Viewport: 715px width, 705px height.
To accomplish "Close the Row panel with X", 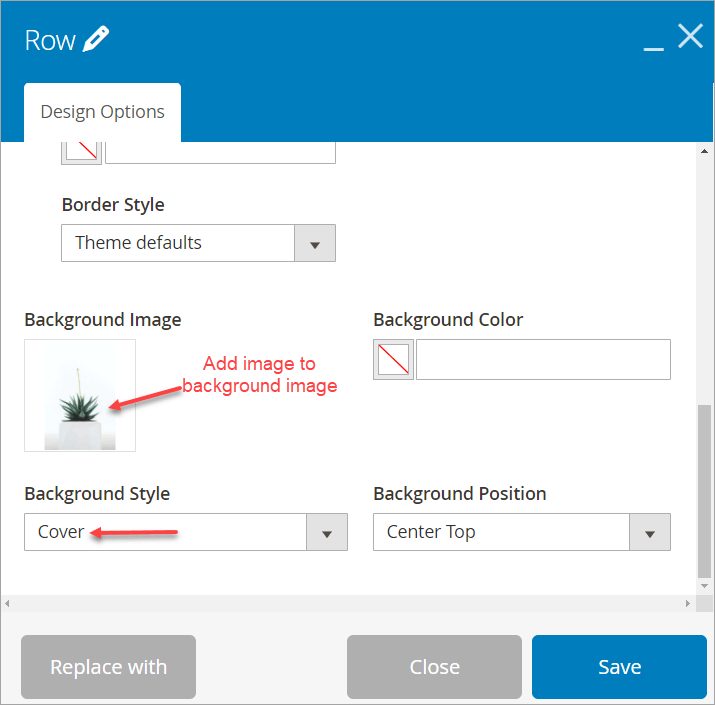I will [x=690, y=36].
